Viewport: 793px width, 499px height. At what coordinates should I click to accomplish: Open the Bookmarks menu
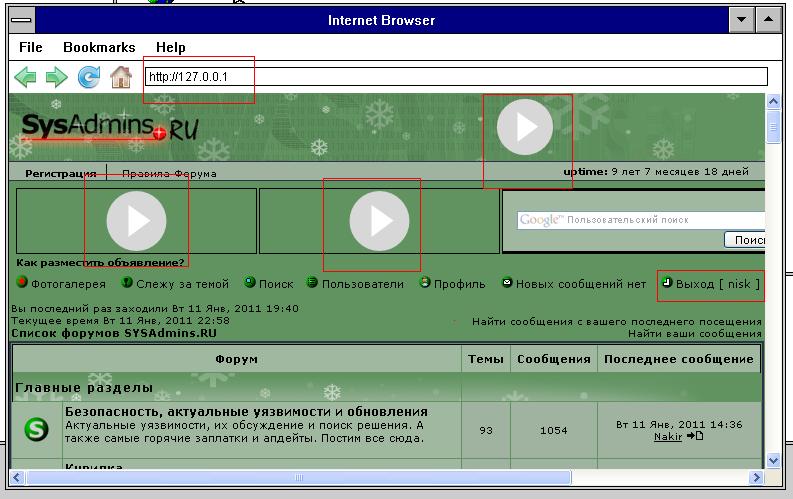pos(99,48)
